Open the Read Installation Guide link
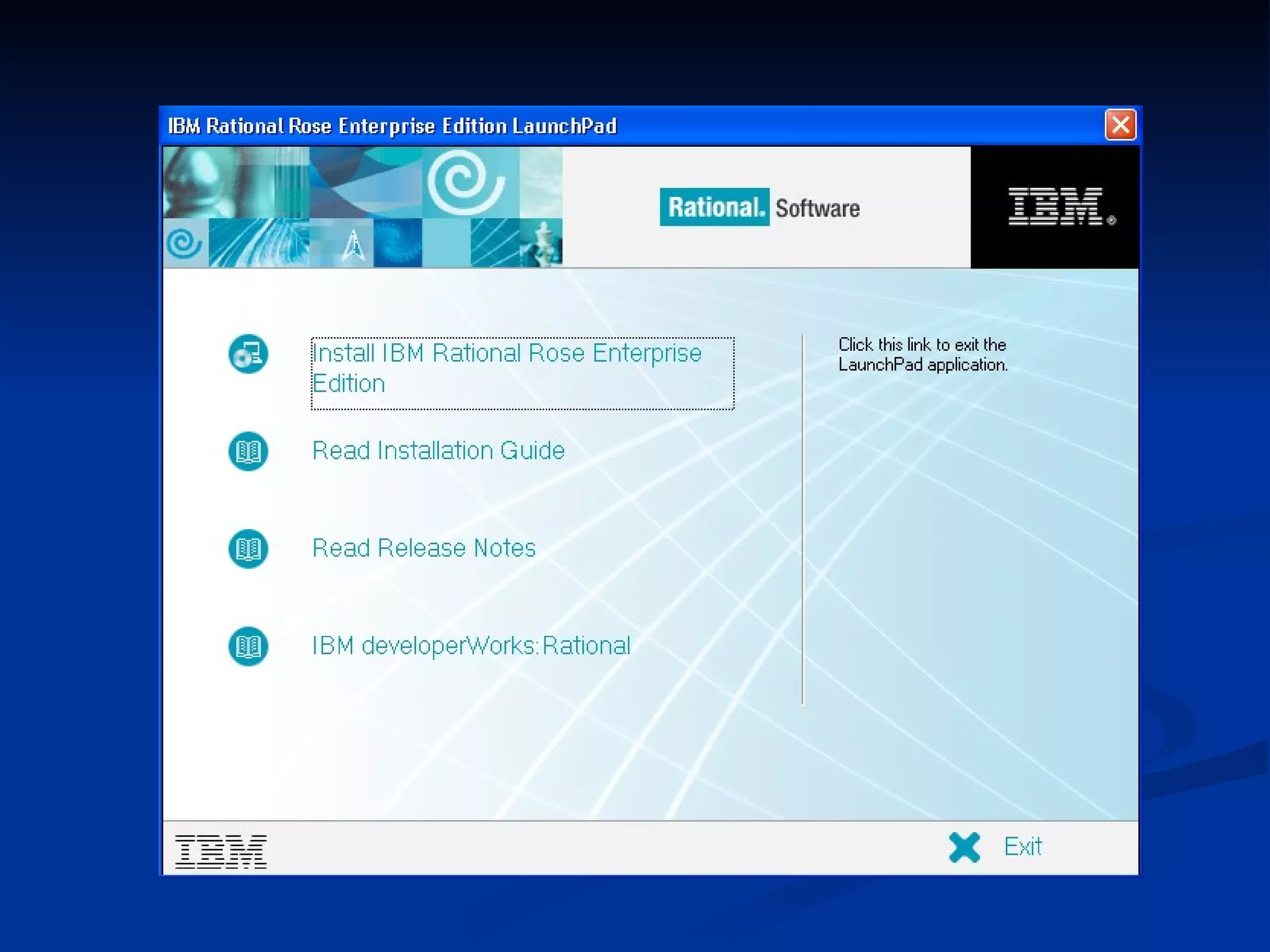1270x952 pixels. [438, 451]
